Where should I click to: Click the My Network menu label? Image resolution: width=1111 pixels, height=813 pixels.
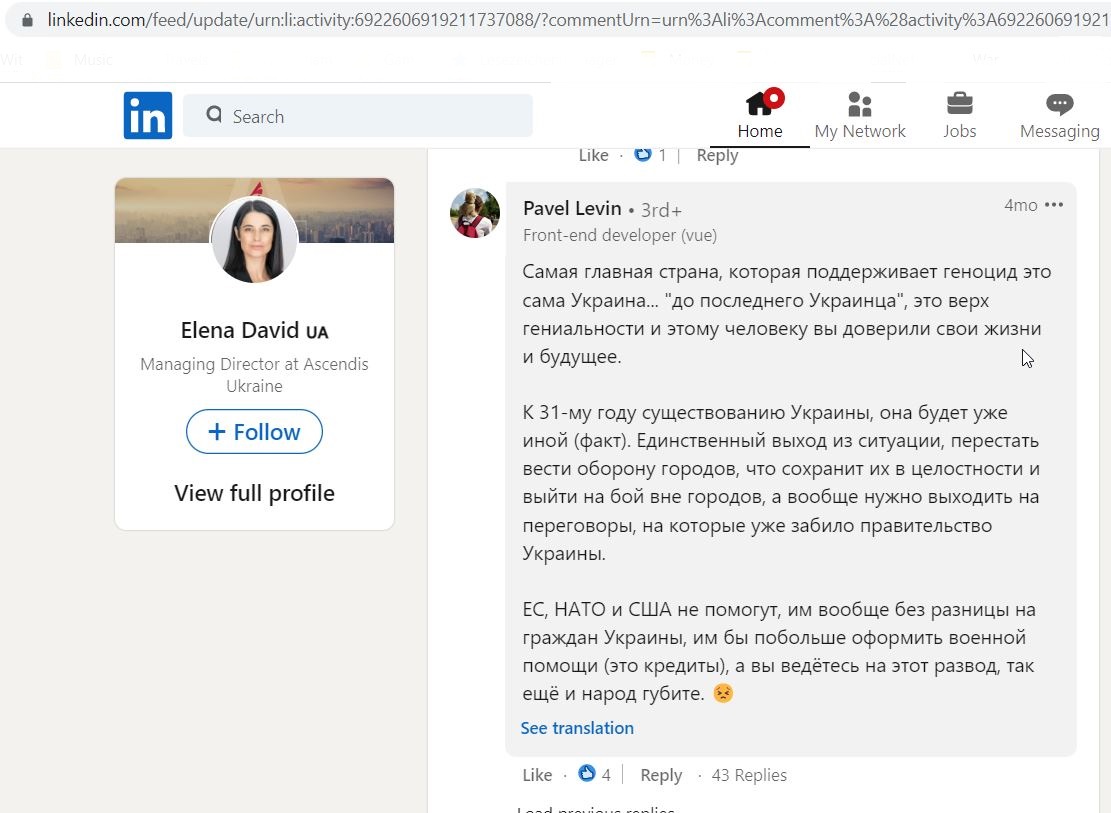click(859, 131)
